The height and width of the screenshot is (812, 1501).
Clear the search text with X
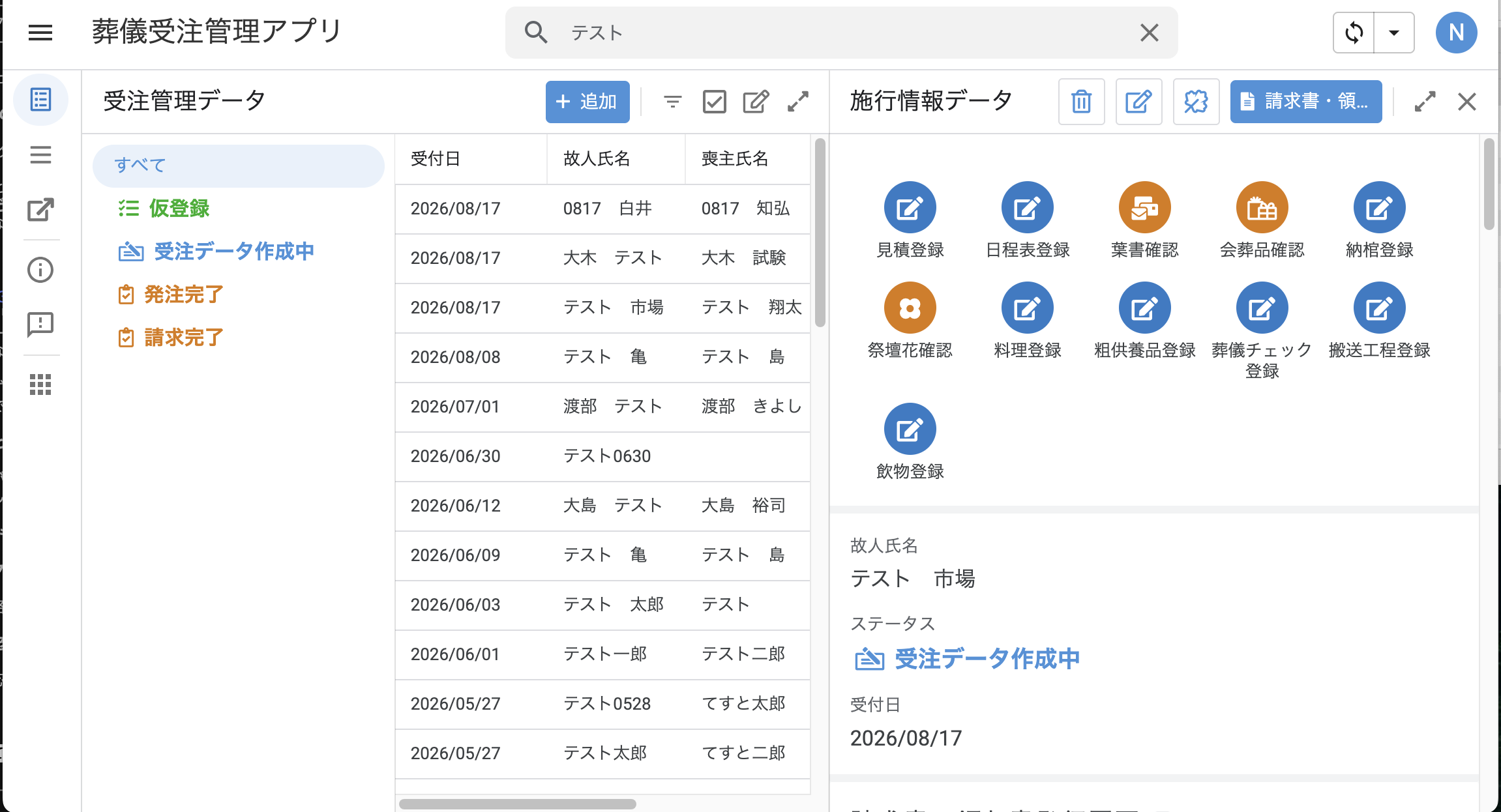point(1149,32)
